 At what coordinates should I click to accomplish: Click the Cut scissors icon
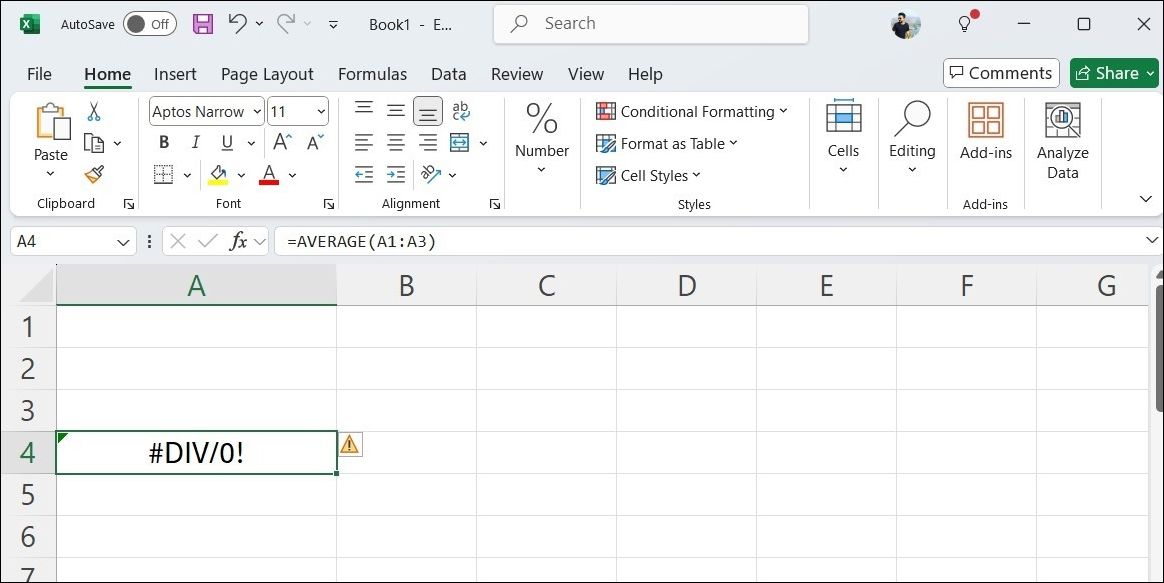94,111
